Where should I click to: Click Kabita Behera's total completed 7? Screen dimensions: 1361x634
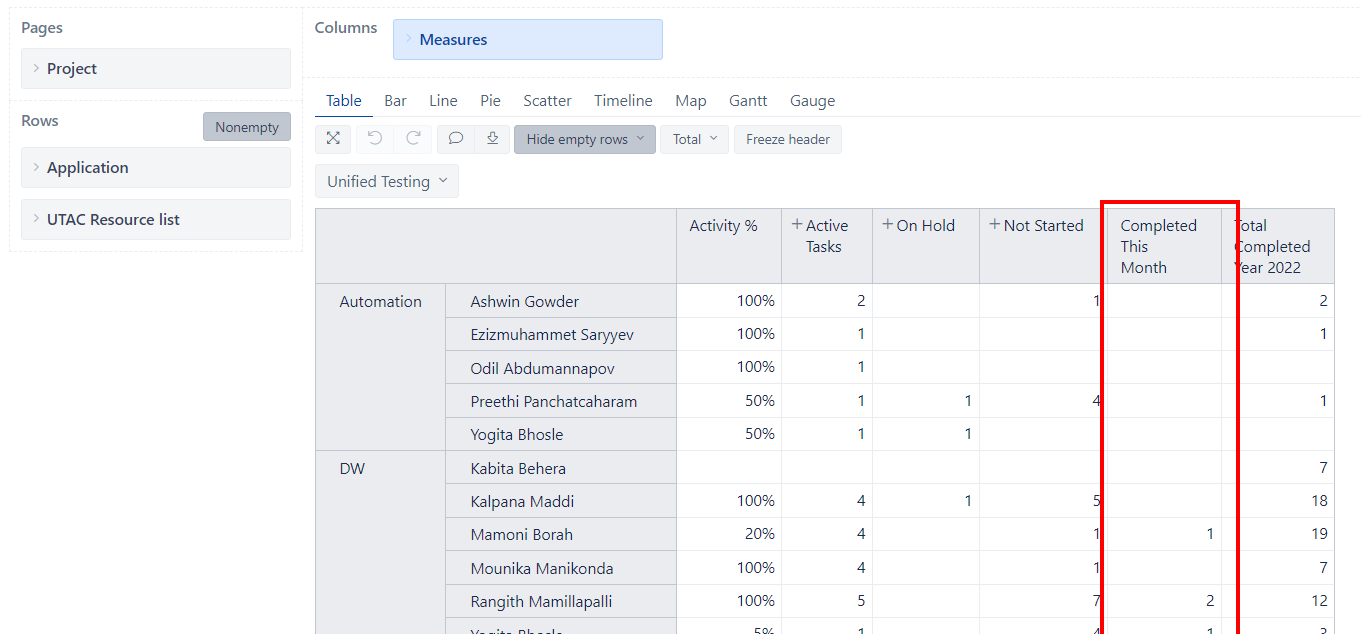click(1323, 468)
